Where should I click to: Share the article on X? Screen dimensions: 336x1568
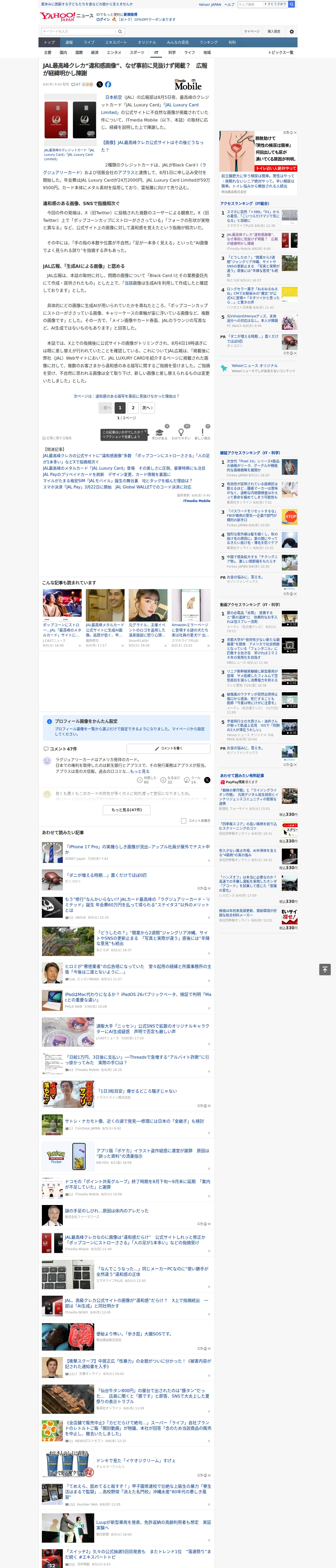[x=99, y=85]
